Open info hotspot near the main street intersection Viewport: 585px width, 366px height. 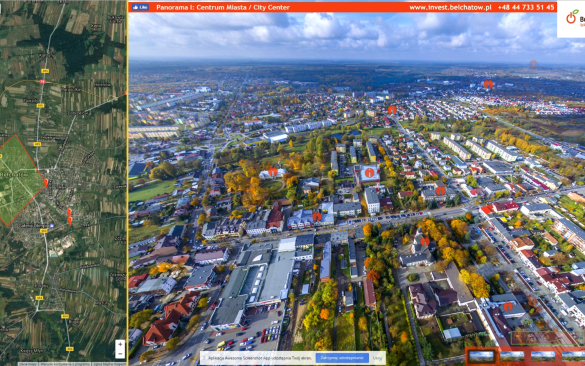click(440, 191)
